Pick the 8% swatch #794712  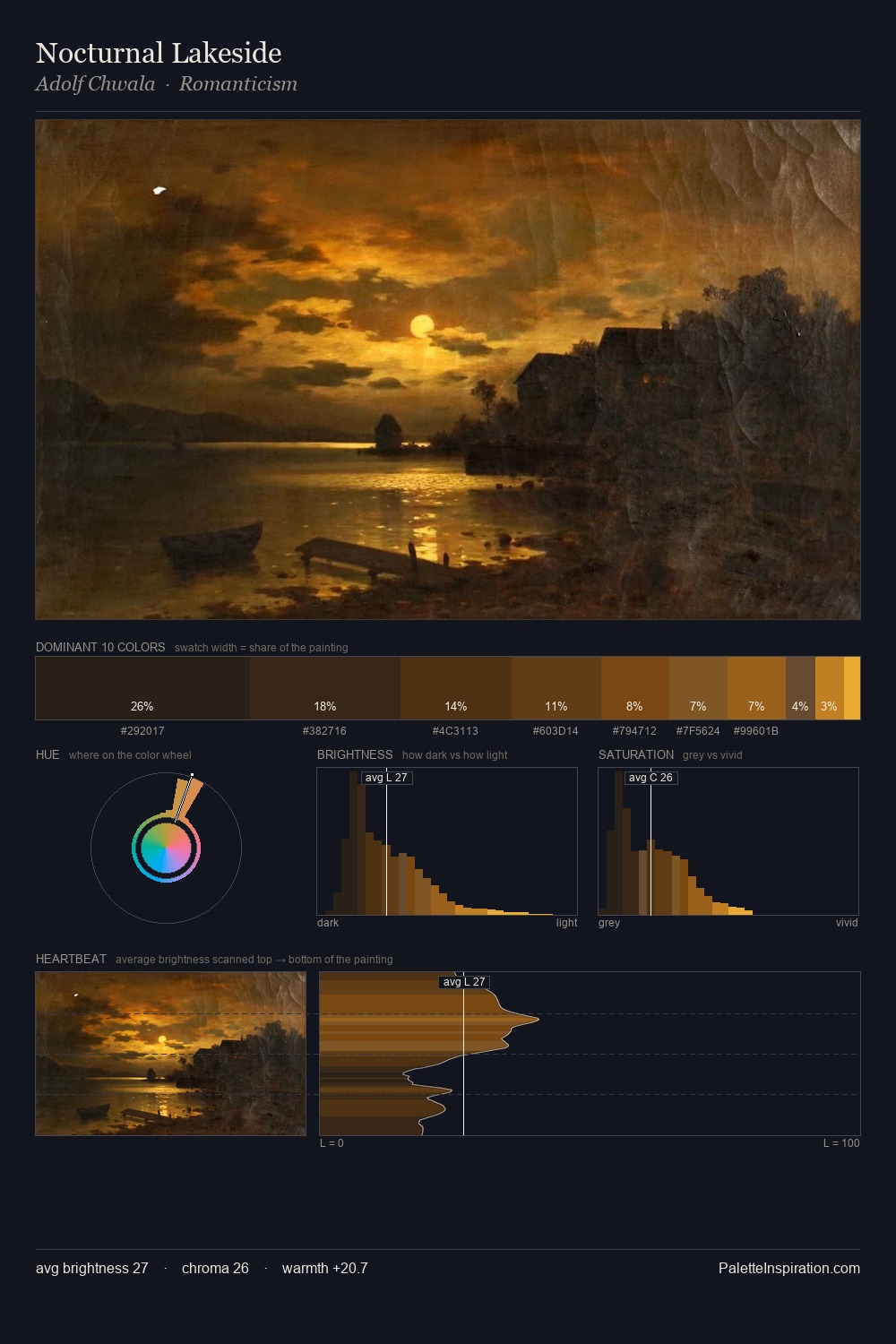coord(635,688)
